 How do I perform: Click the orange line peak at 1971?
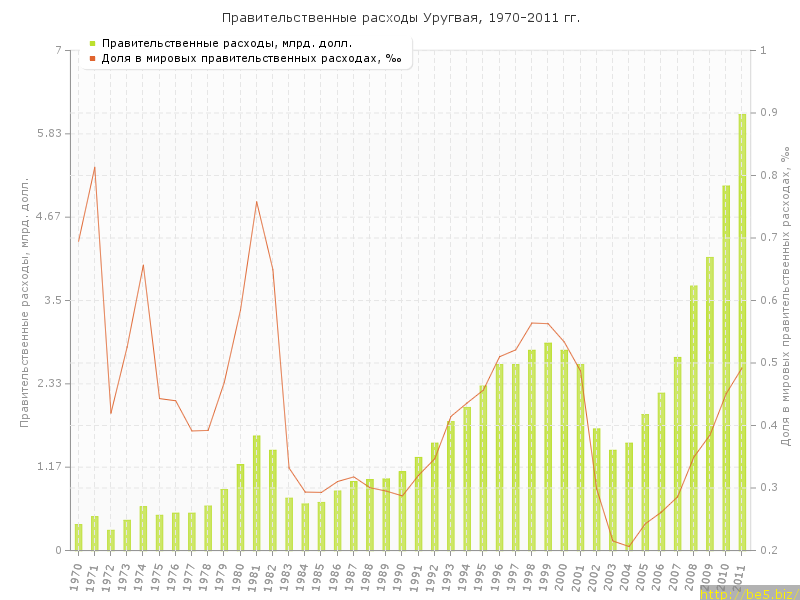coord(94,167)
